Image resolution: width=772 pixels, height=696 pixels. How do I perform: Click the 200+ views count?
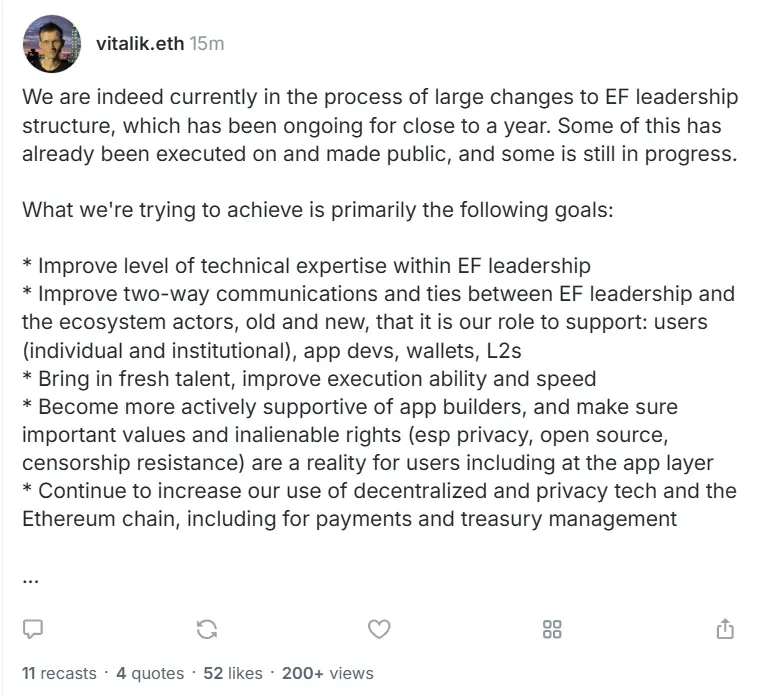pyautogui.click(x=327, y=673)
